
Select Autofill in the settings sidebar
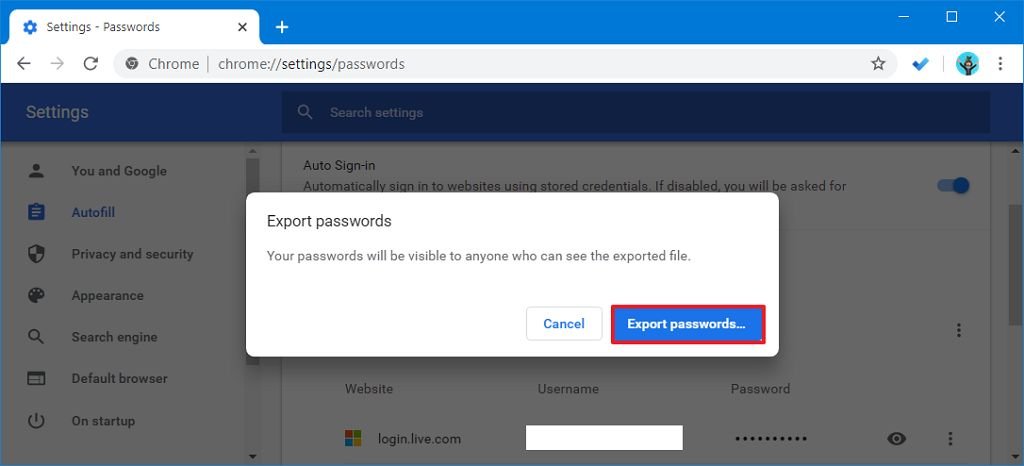point(93,212)
